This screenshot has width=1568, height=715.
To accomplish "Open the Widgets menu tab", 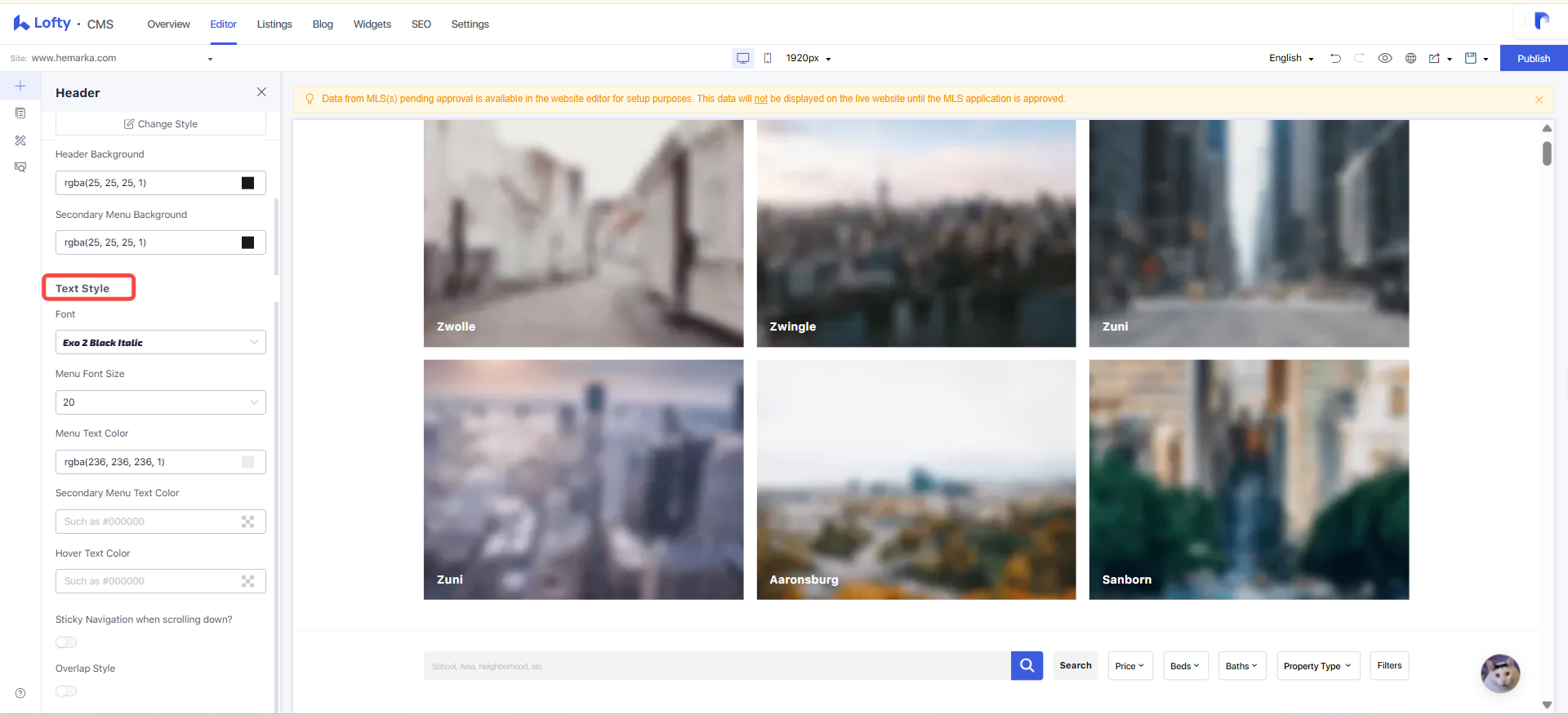I will pos(372,24).
